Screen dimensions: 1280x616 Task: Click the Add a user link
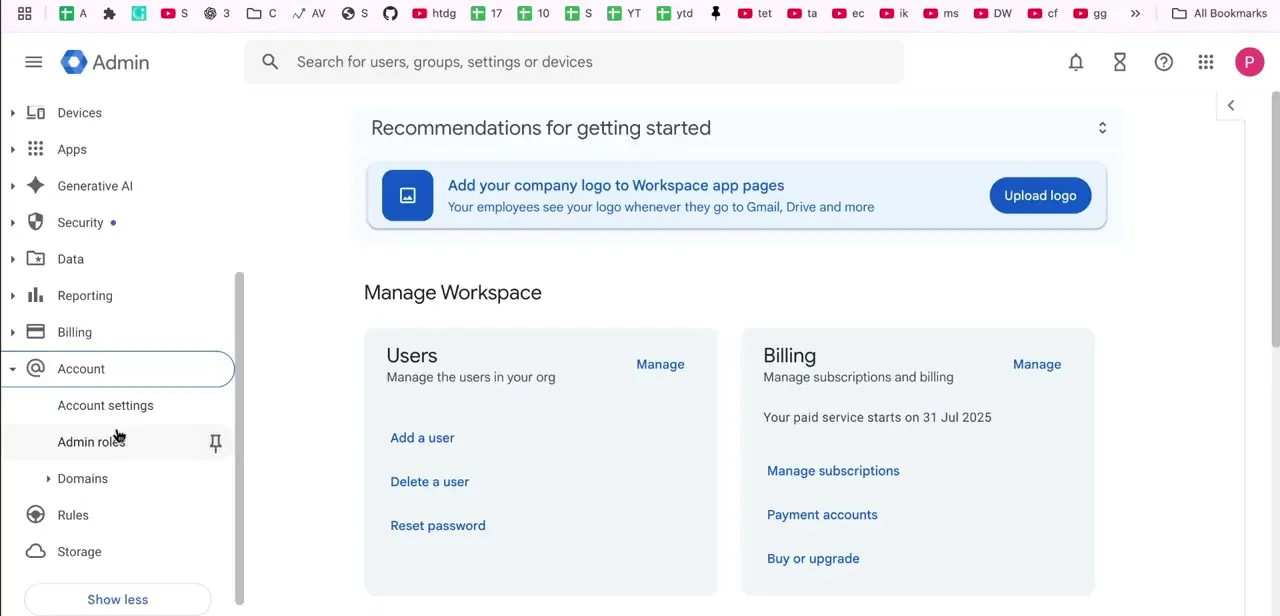pos(422,438)
